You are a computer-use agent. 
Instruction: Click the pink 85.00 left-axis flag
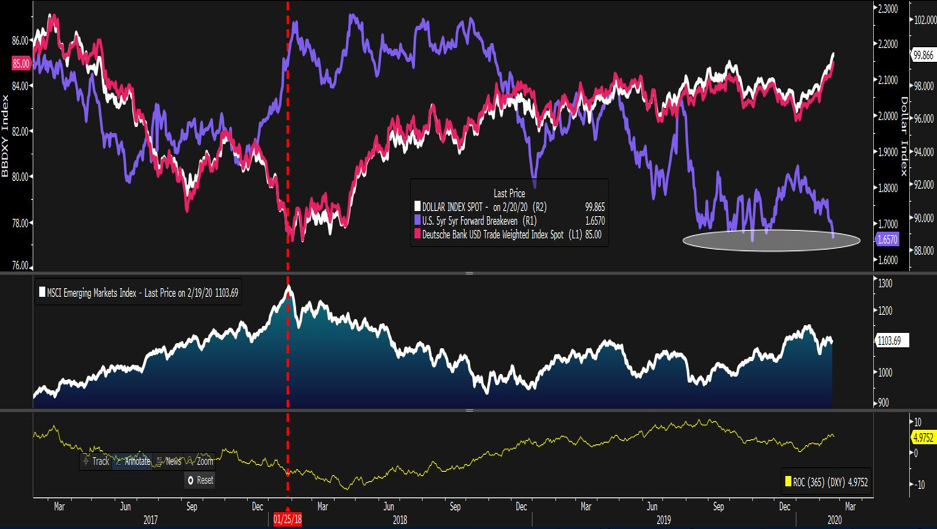pyautogui.click(x=21, y=63)
